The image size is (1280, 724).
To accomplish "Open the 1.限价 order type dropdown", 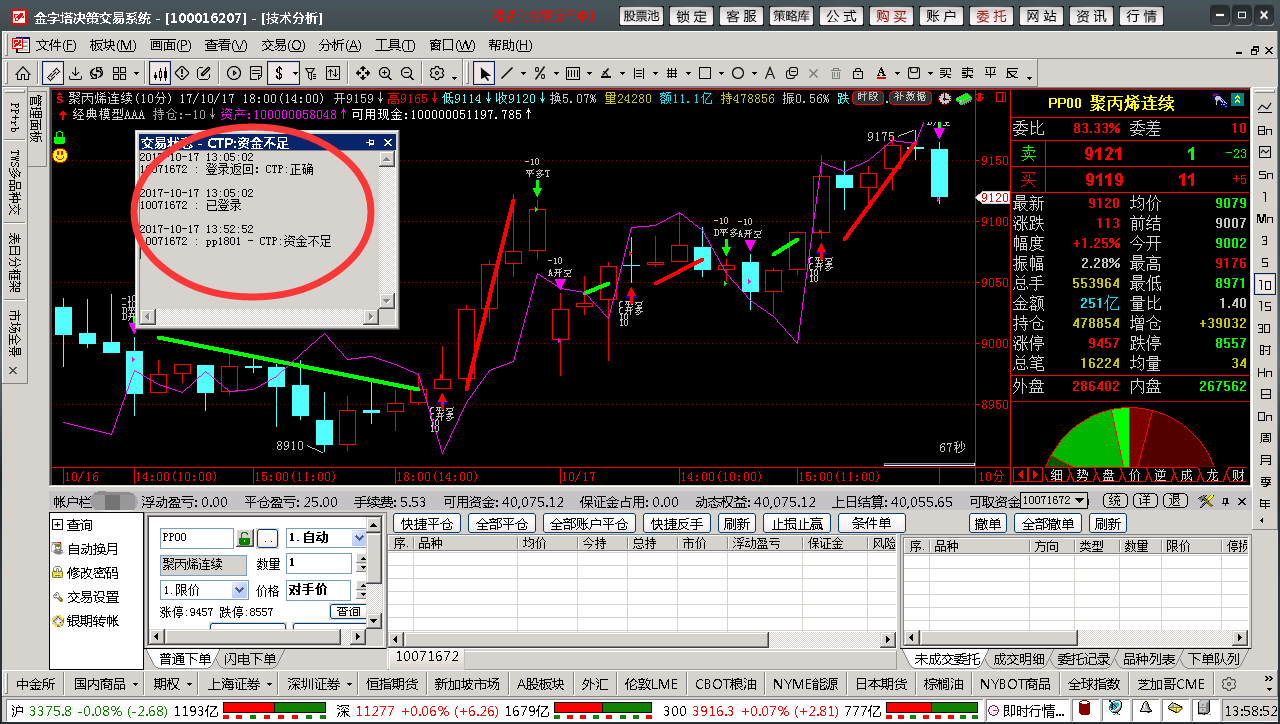I will pyautogui.click(x=239, y=590).
